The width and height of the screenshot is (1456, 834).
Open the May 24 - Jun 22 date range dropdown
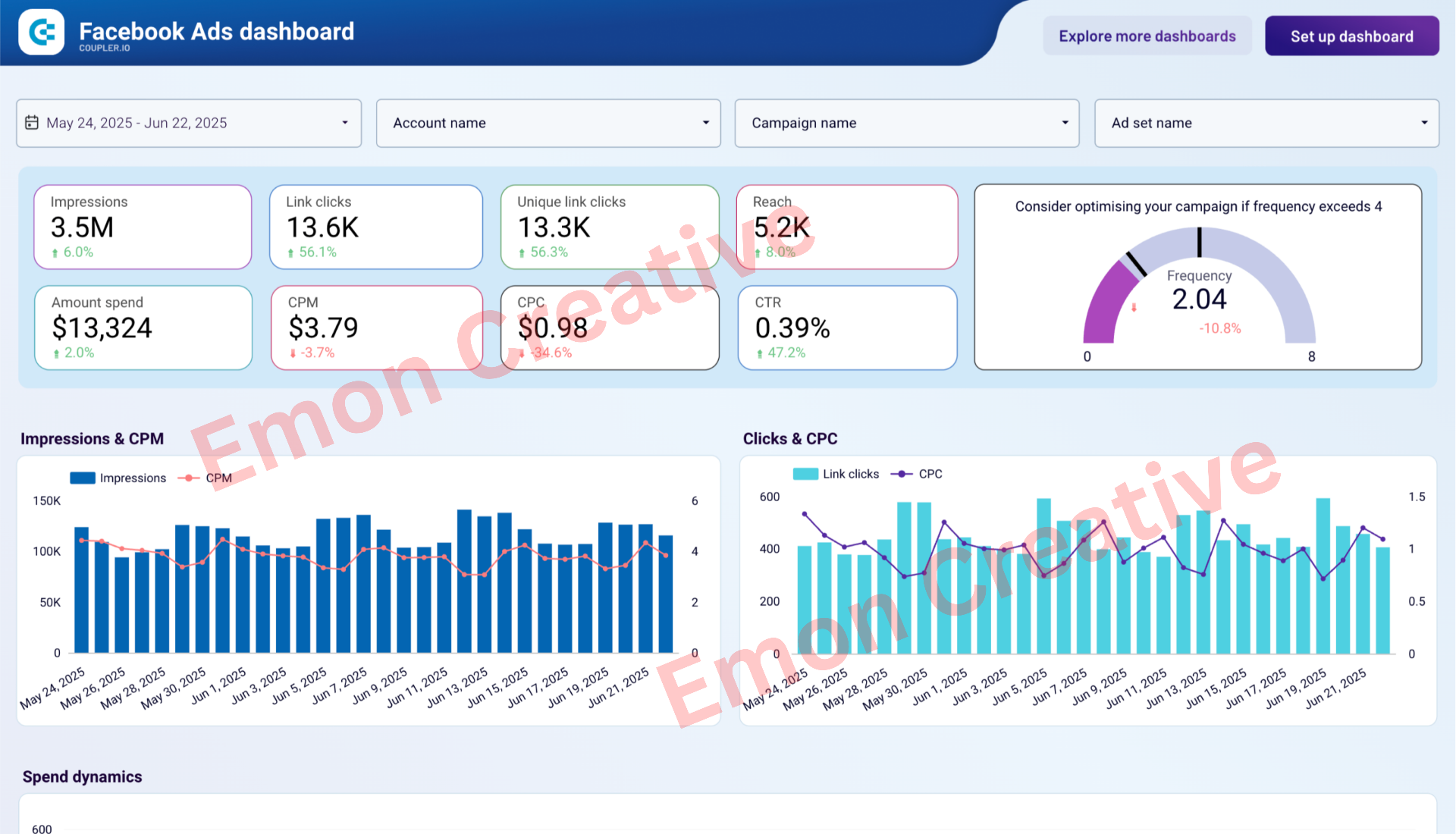[189, 123]
